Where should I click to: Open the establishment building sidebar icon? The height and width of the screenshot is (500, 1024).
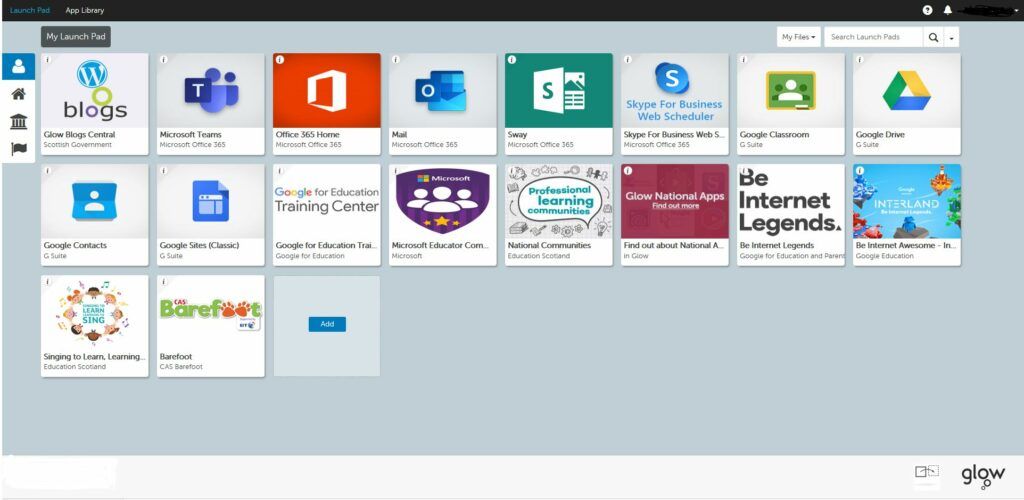[x=18, y=122]
